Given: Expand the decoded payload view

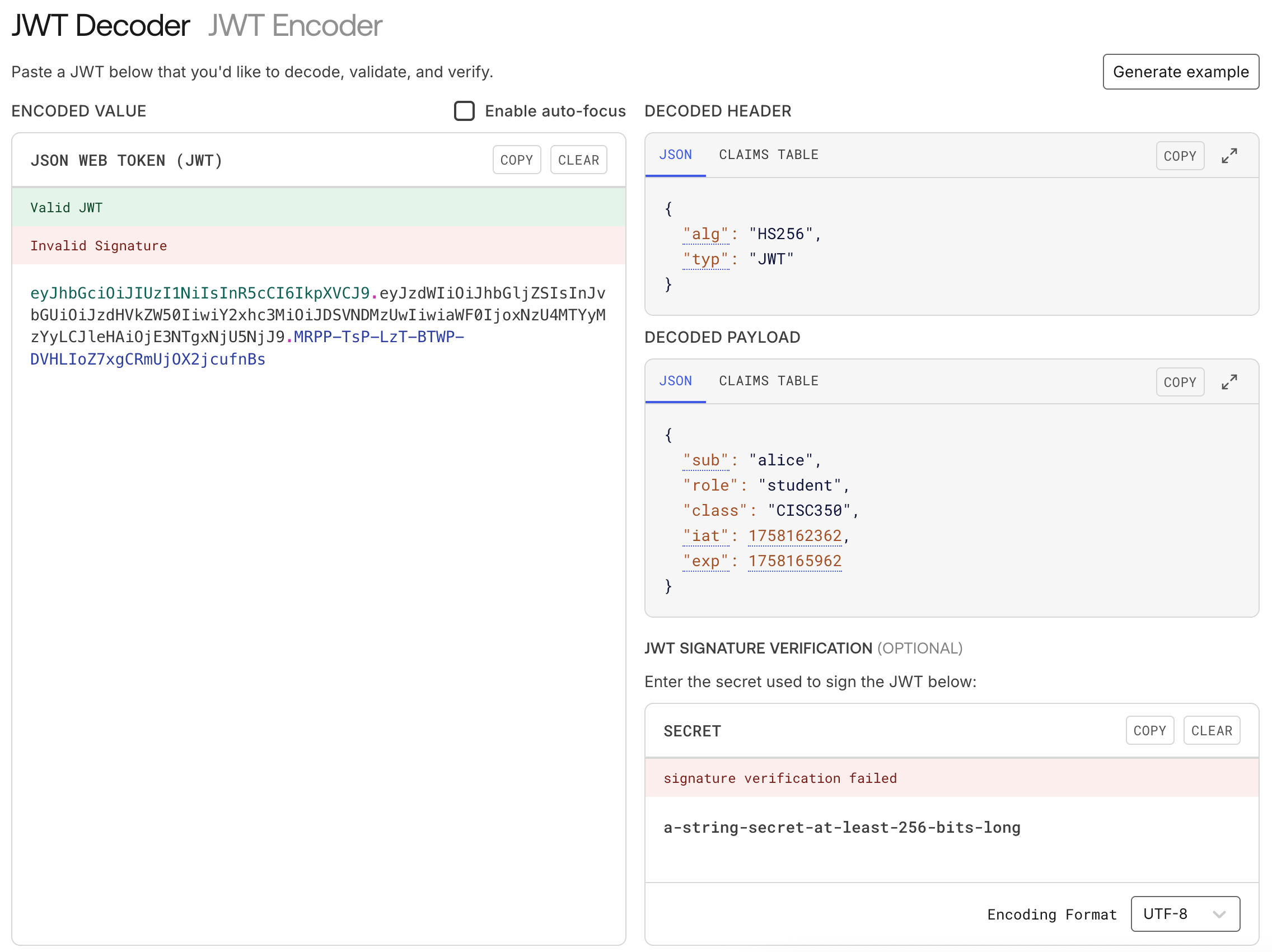Looking at the screenshot, I should click(1231, 381).
